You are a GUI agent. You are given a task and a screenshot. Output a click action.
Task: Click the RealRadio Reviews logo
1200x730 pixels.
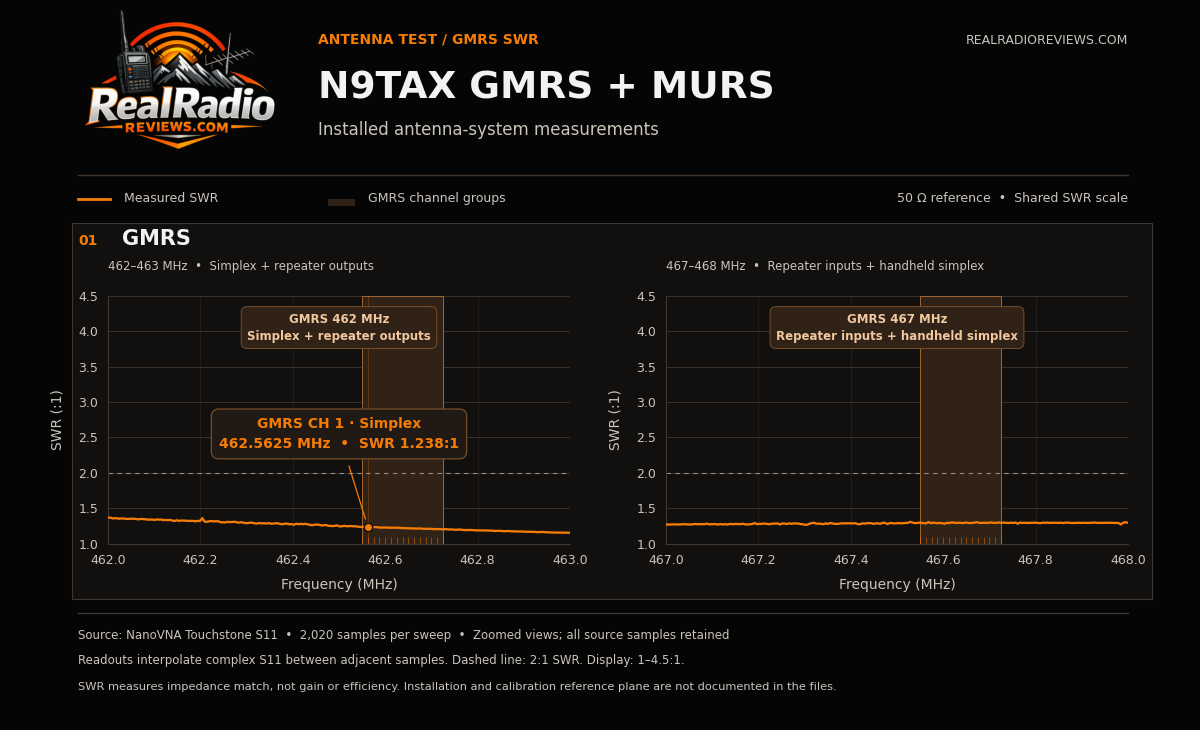pyautogui.click(x=180, y=80)
